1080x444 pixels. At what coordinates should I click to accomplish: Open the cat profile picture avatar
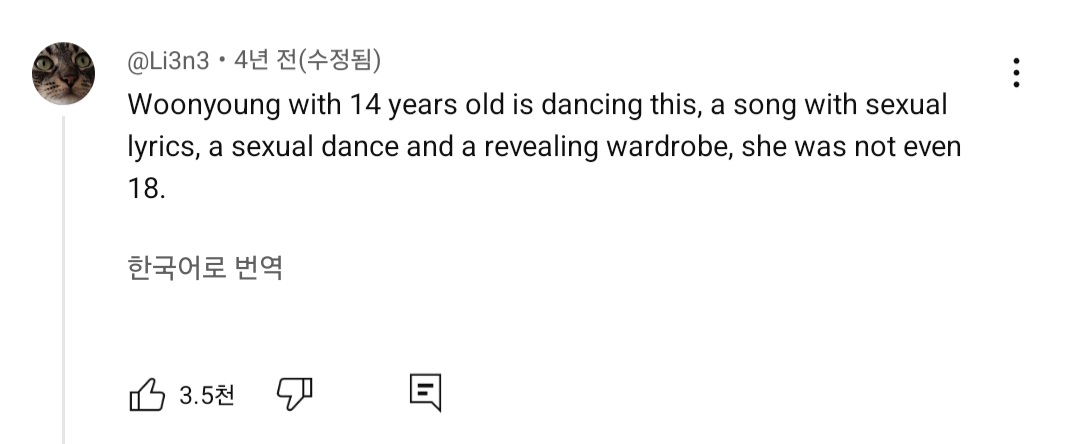click(64, 73)
